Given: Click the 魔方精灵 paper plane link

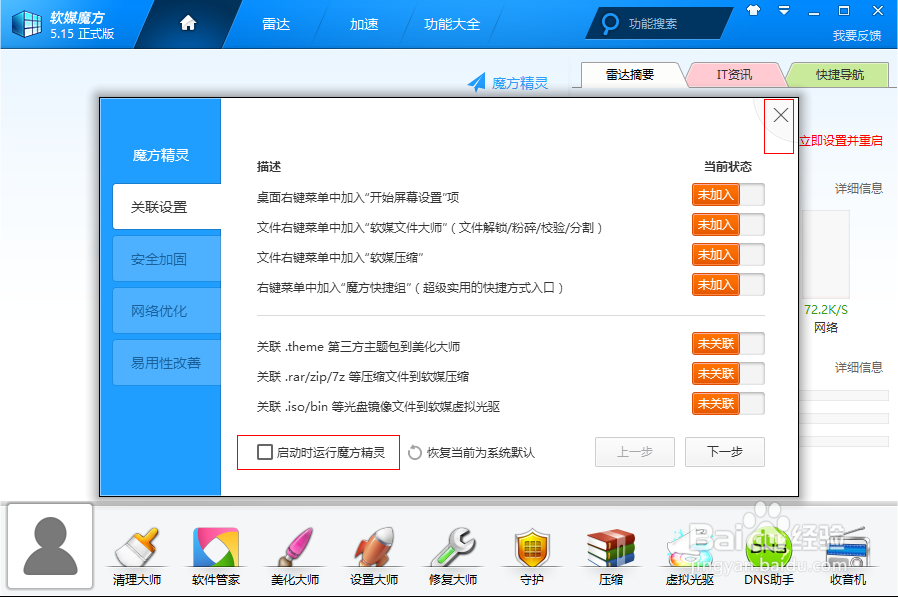Looking at the screenshot, I should coord(507,83).
